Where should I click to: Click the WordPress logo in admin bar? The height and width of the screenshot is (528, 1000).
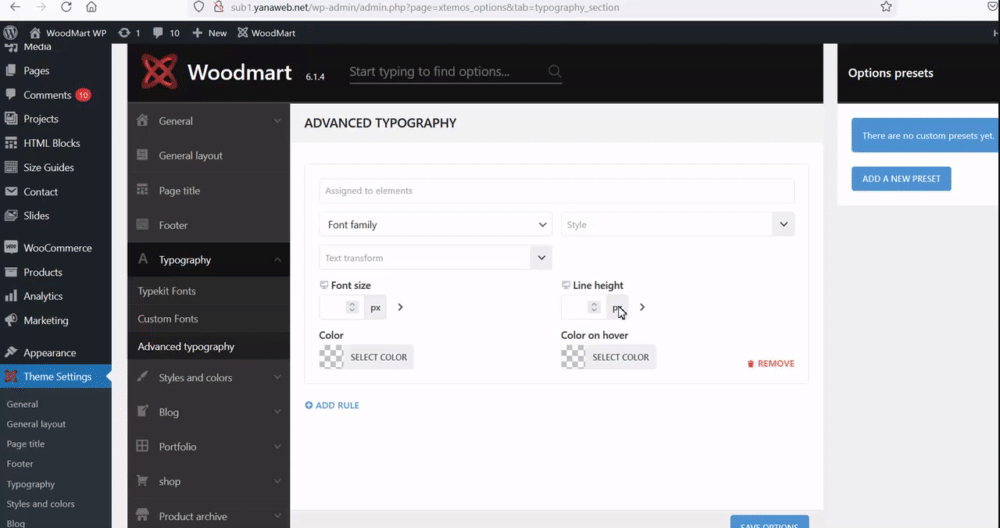(10, 33)
